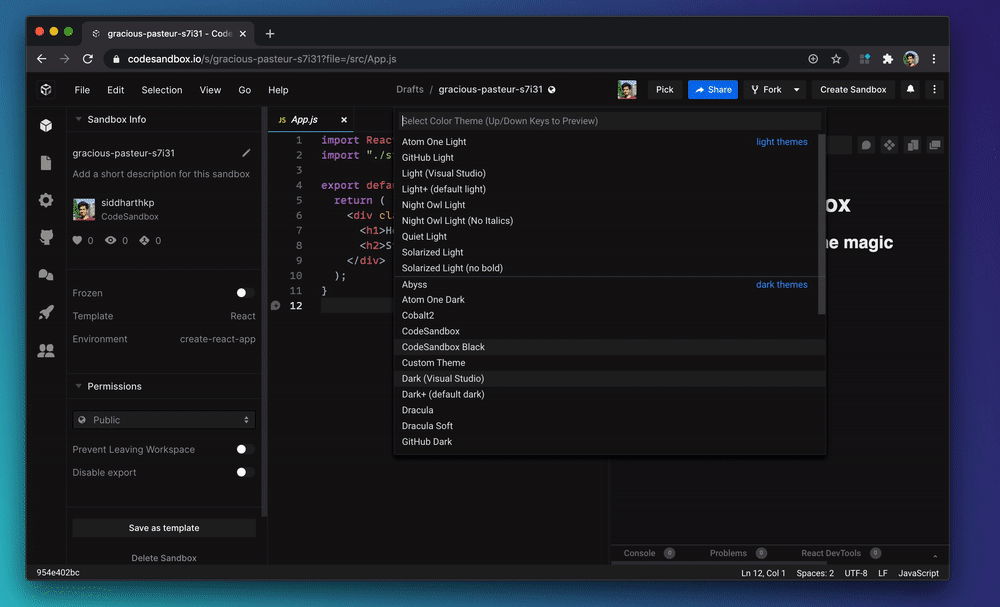Collapse the Sandbox Info section
Viewport: 1000px width, 607px height.
(x=78, y=119)
